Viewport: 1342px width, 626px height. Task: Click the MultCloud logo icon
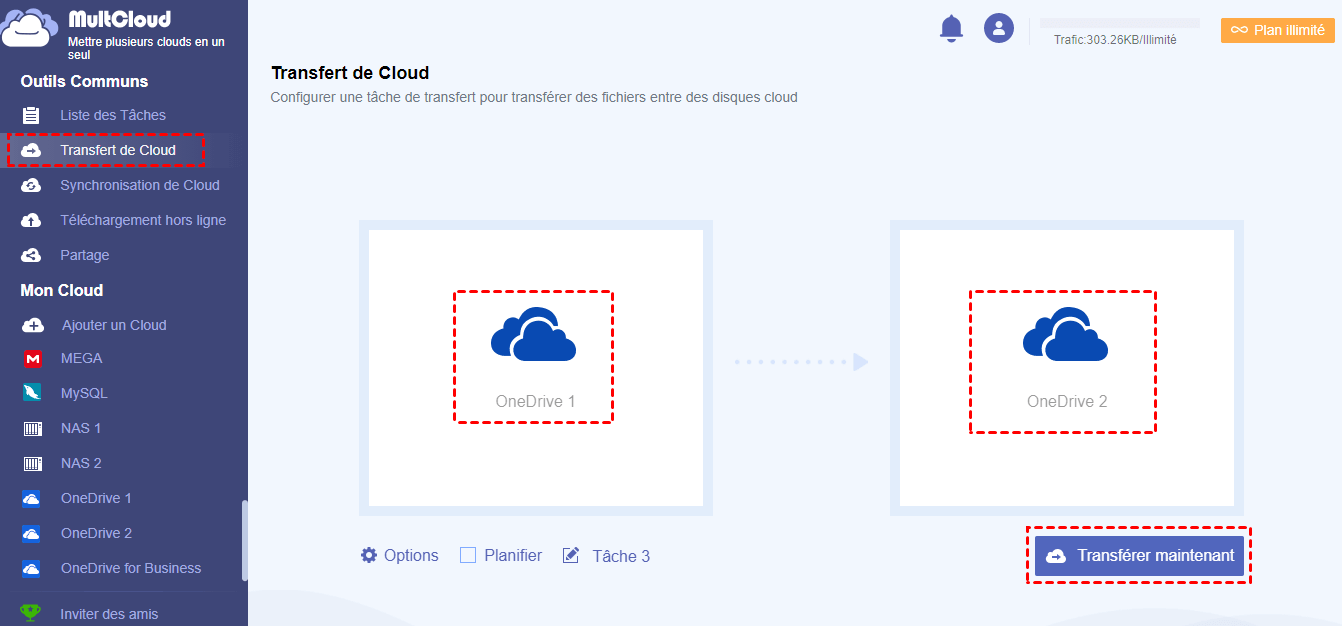(x=28, y=28)
